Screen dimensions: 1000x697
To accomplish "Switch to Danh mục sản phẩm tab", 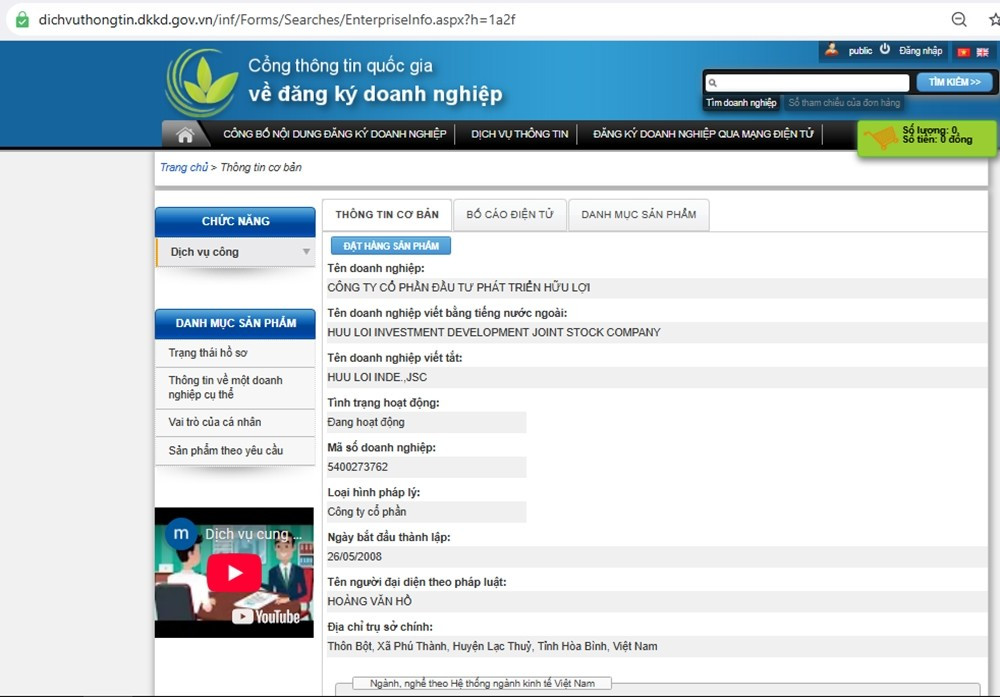I will 638,215.
